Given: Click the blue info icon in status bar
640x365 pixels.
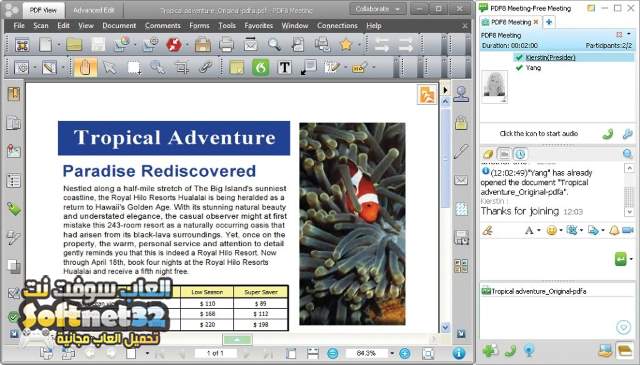Looking at the screenshot, I should (x=459, y=353).
